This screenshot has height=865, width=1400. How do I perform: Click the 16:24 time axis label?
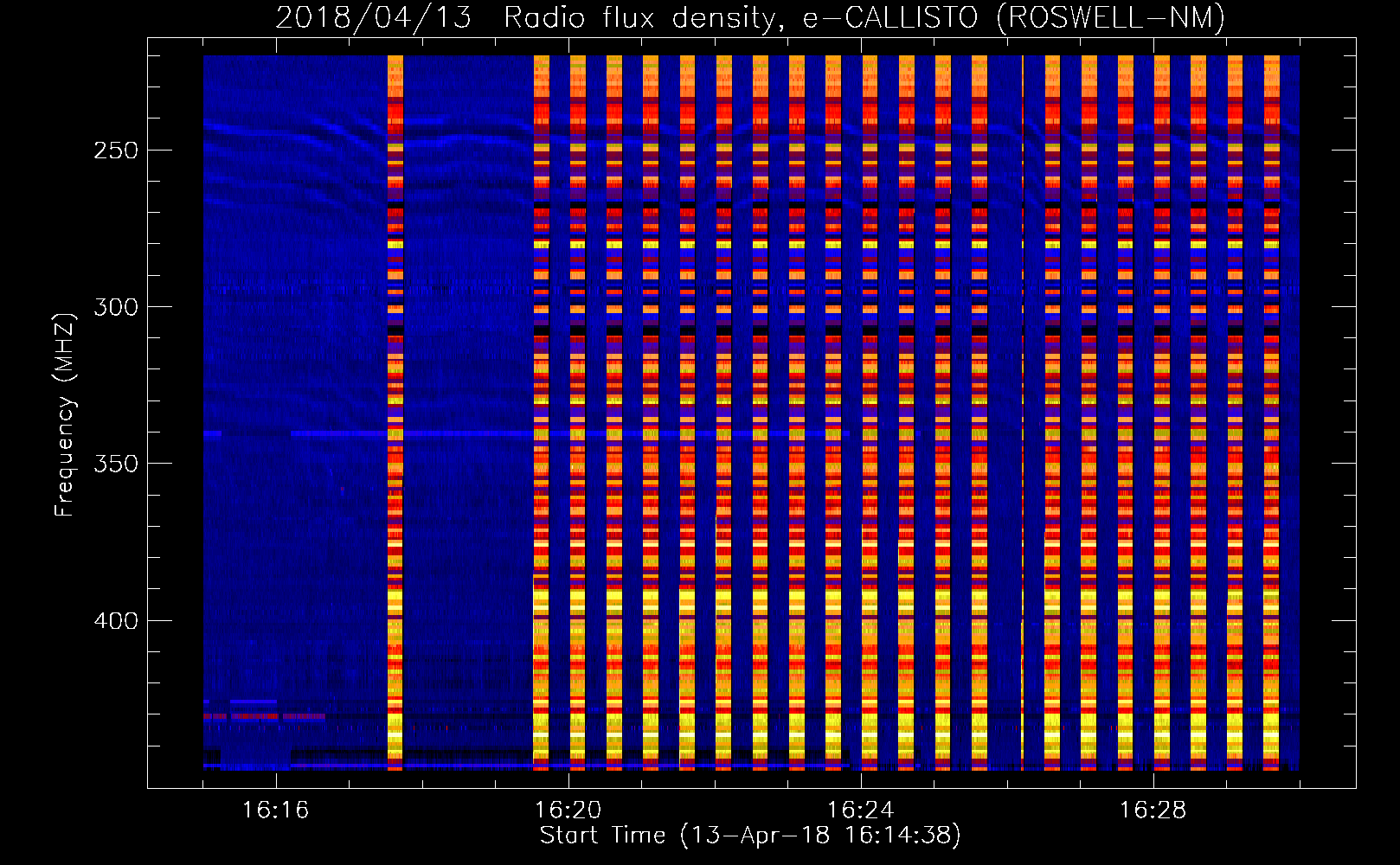860,811
